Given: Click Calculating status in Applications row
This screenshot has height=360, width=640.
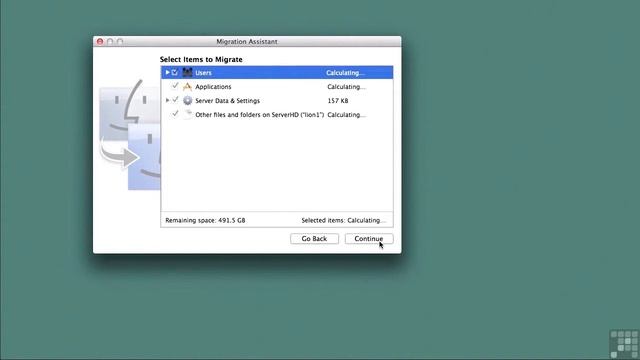Looking at the screenshot, I should click(346, 87).
